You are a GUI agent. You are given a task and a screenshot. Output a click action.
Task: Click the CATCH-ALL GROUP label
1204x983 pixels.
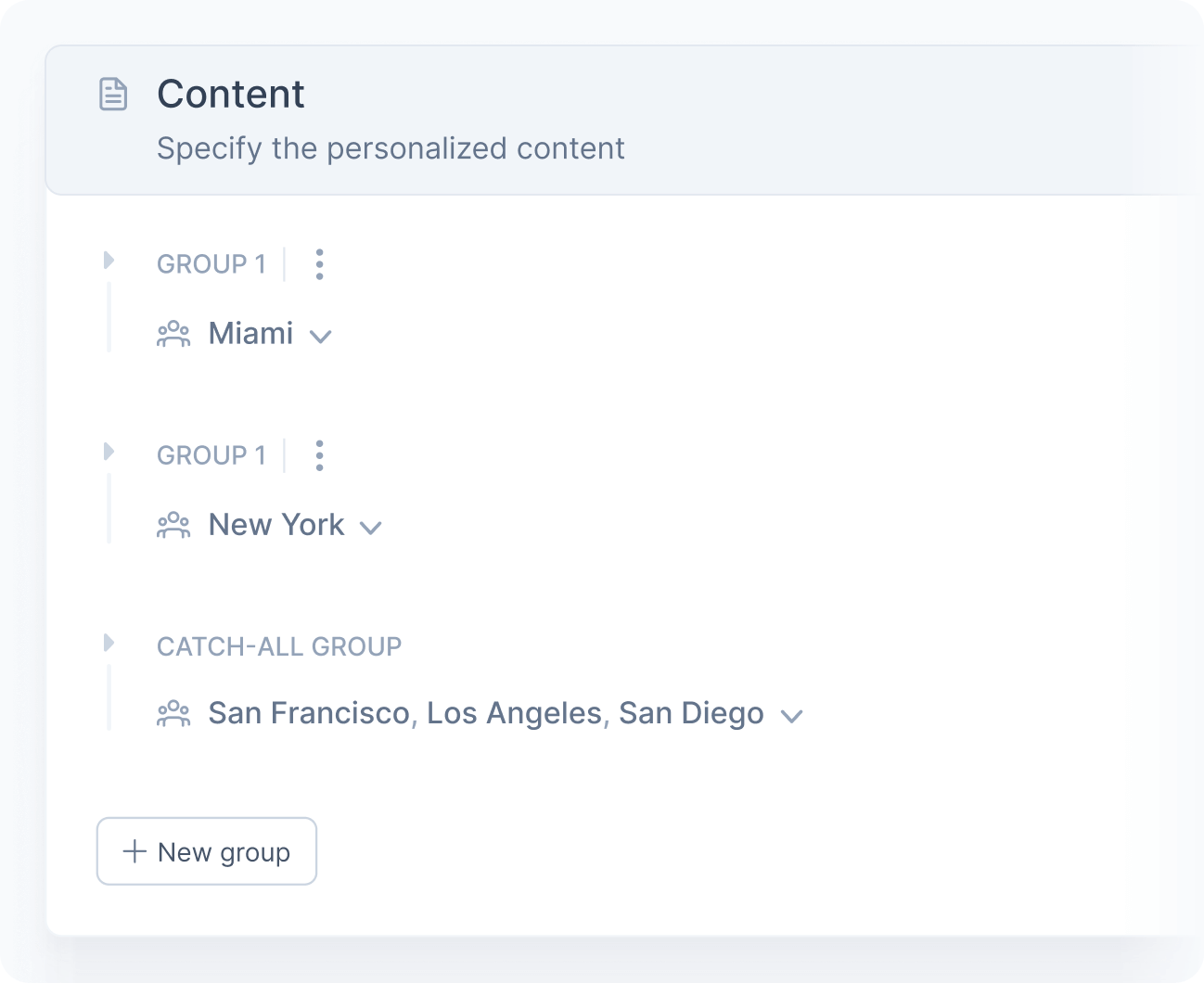[x=279, y=646]
